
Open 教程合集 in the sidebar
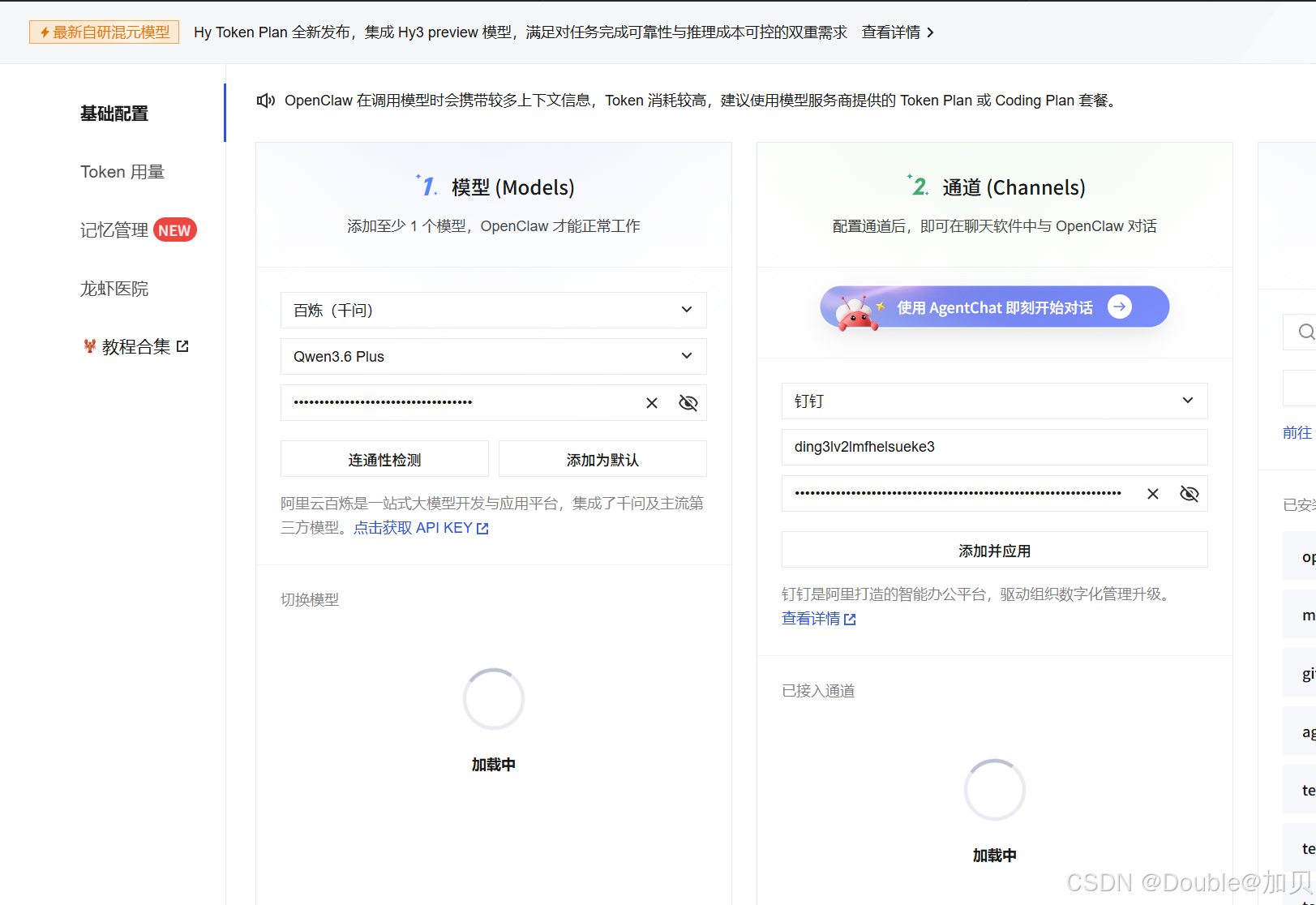136,347
